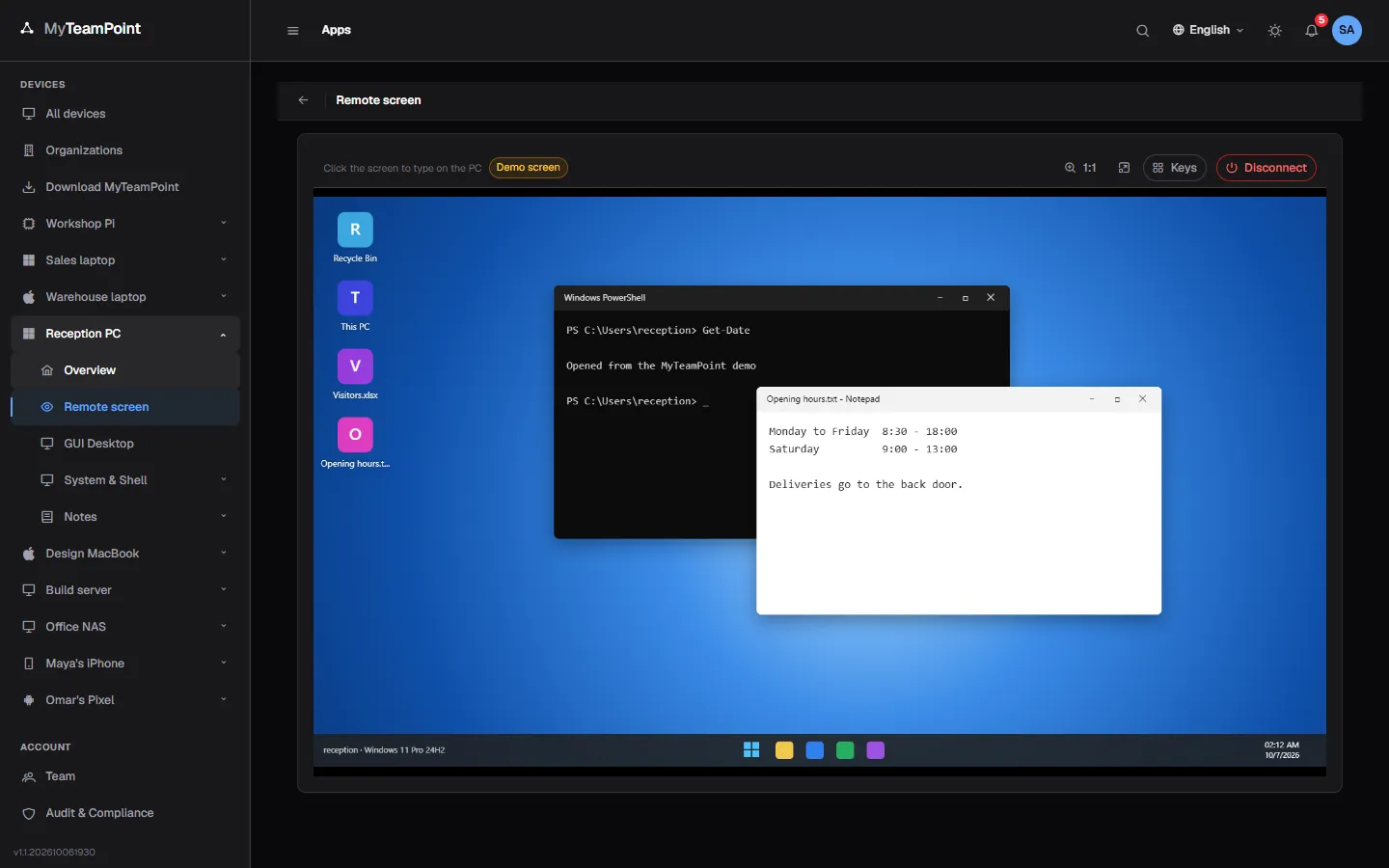The height and width of the screenshot is (868, 1389).
Task: Open the Download MyTeamPoint link
Action: (125, 187)
